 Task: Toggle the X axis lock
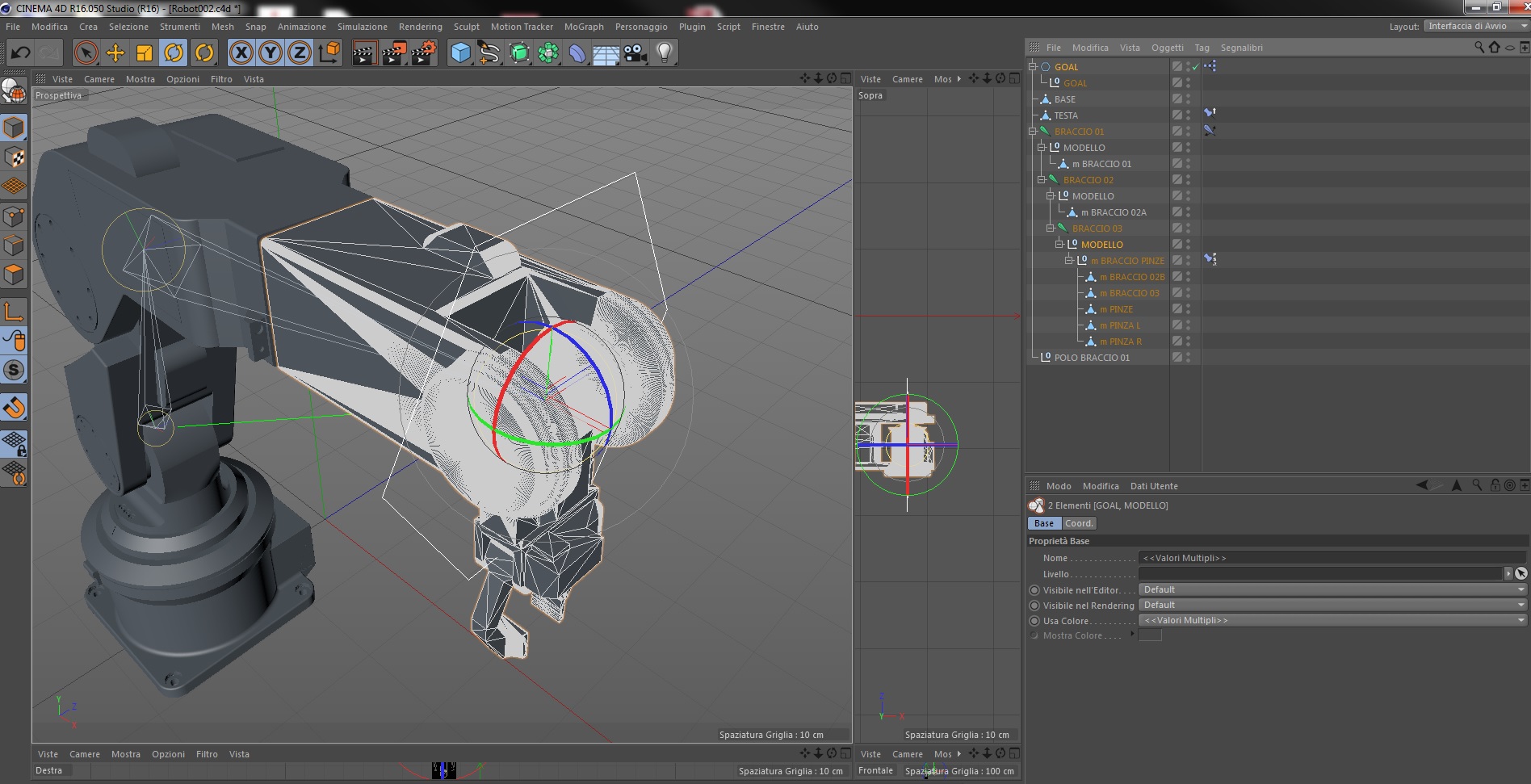[x=241, y=53]
